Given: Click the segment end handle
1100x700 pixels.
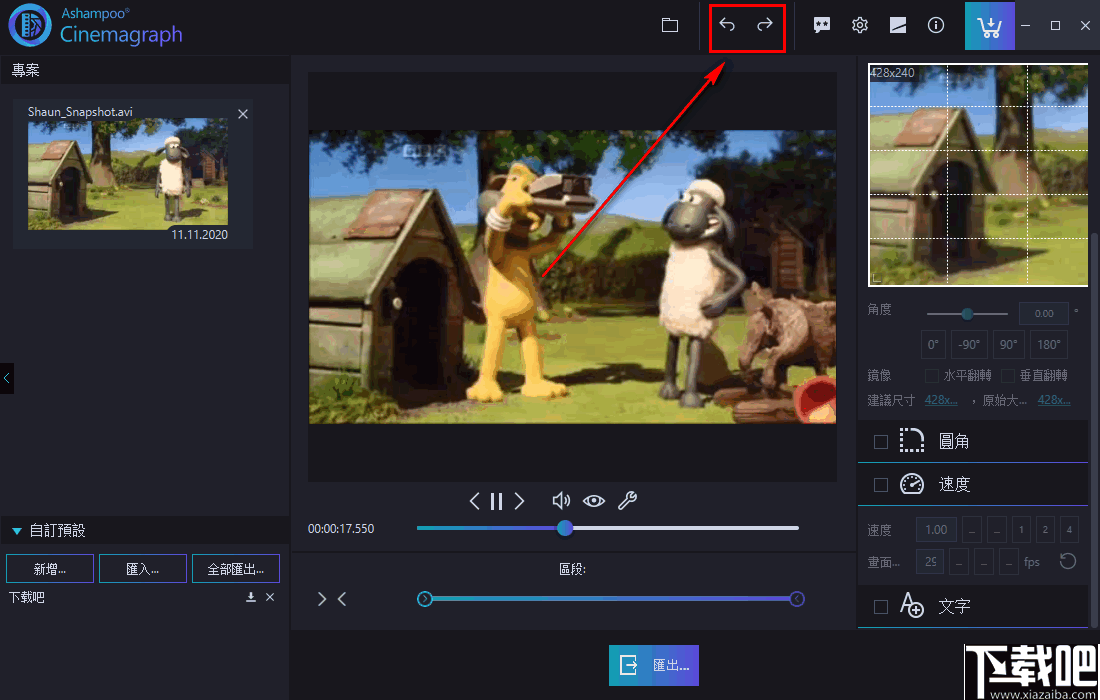Looking at the screenshot, I should tap(797, 599).
